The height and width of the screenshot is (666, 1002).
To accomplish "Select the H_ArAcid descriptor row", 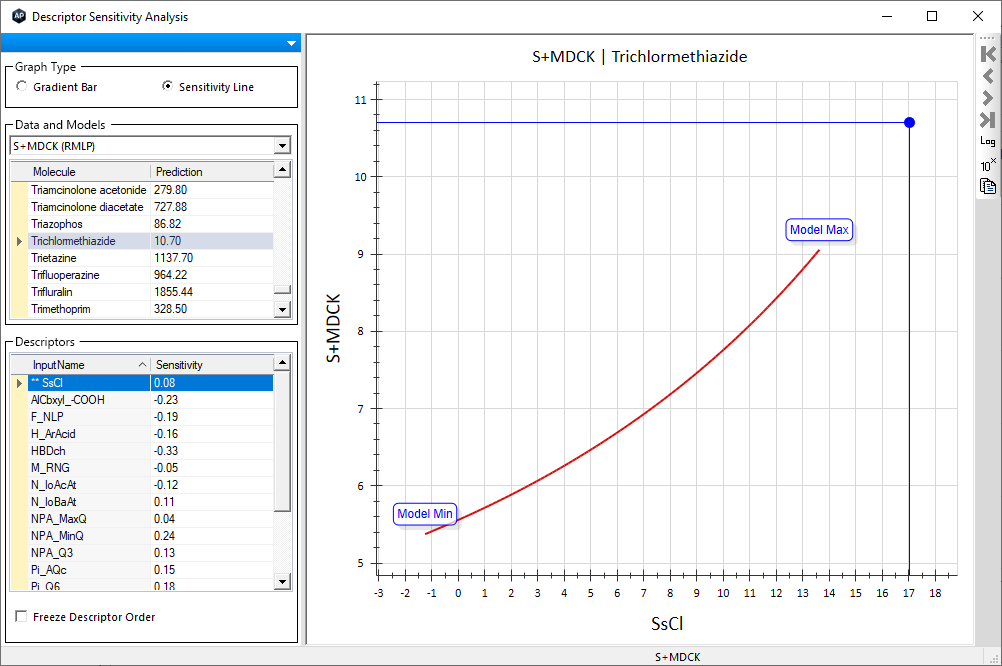I will (x=151, y=433).
